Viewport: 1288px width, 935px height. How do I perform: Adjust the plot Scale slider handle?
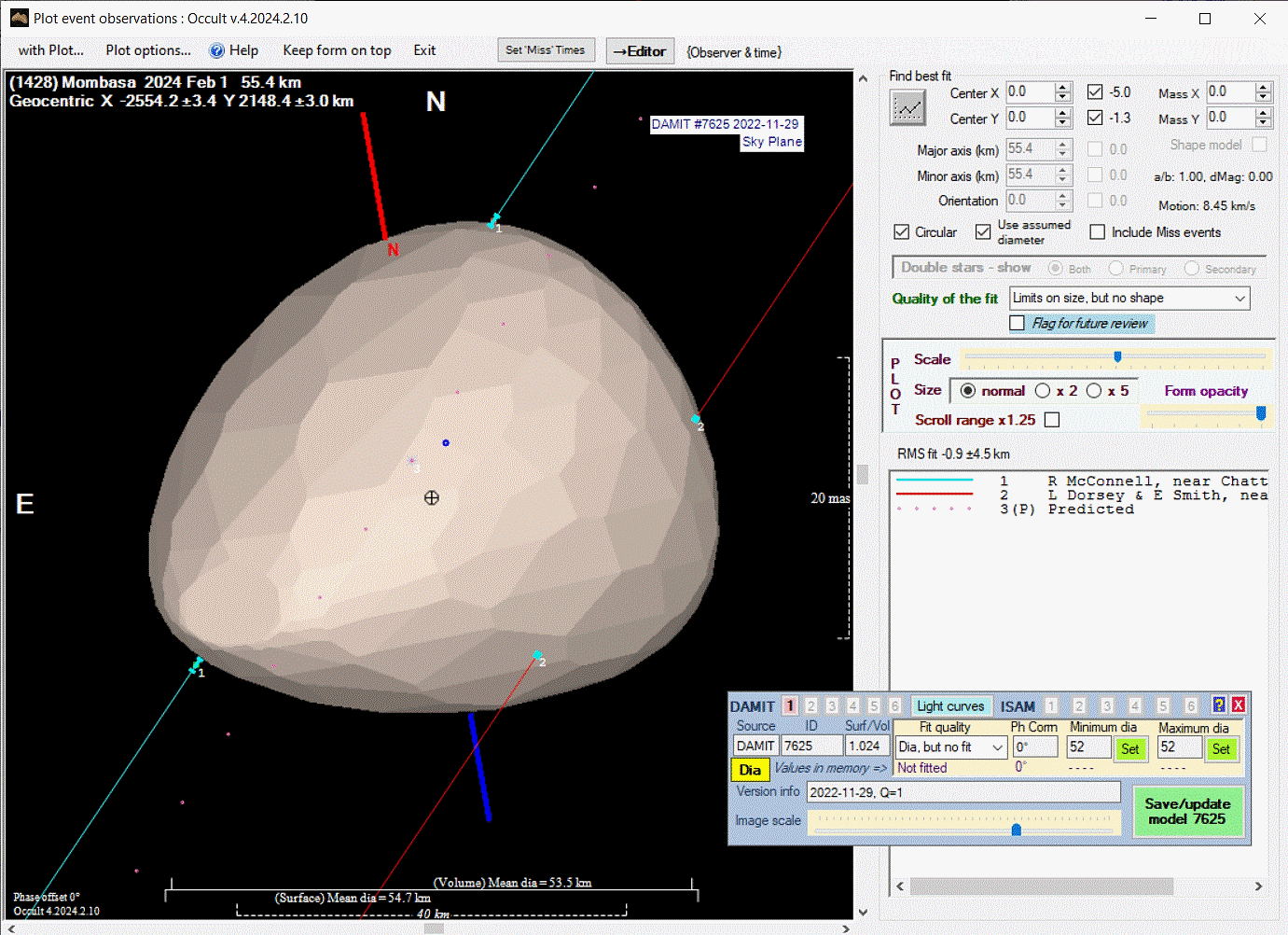click(x=1117, y=356)
